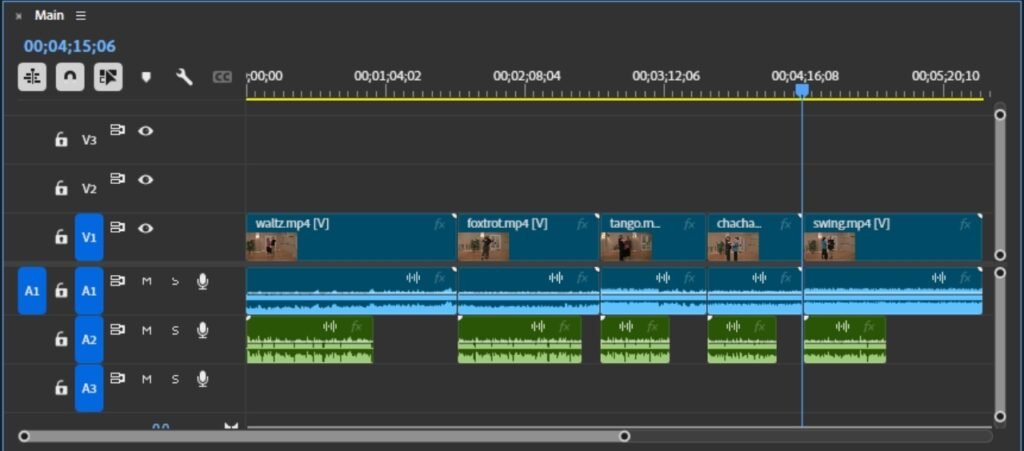
Task: Toggle the Linked Selection icon
Action: pos(108,77)
